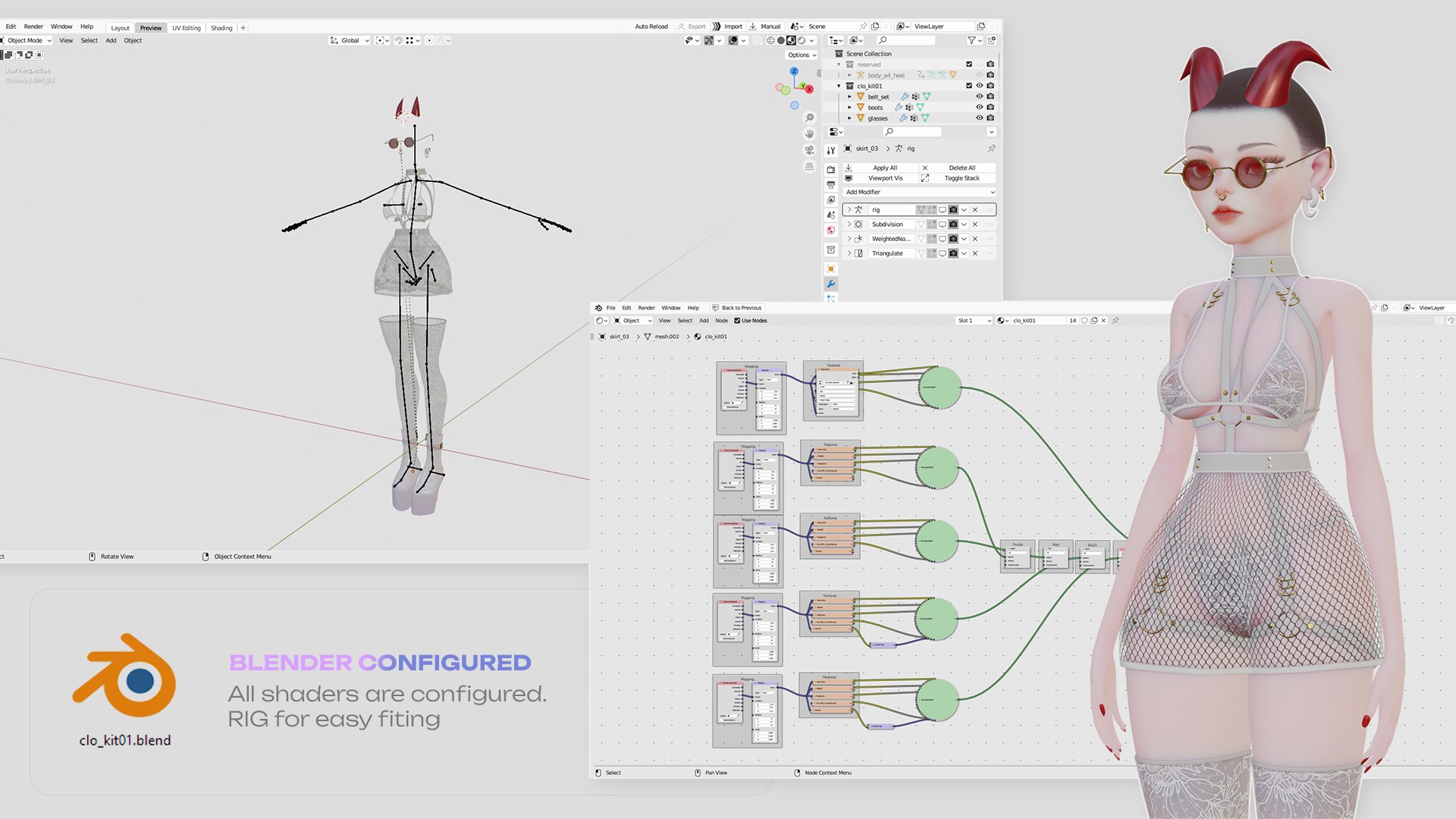
Task: Select solid viewport shading icon
Action: coord(781,40)
